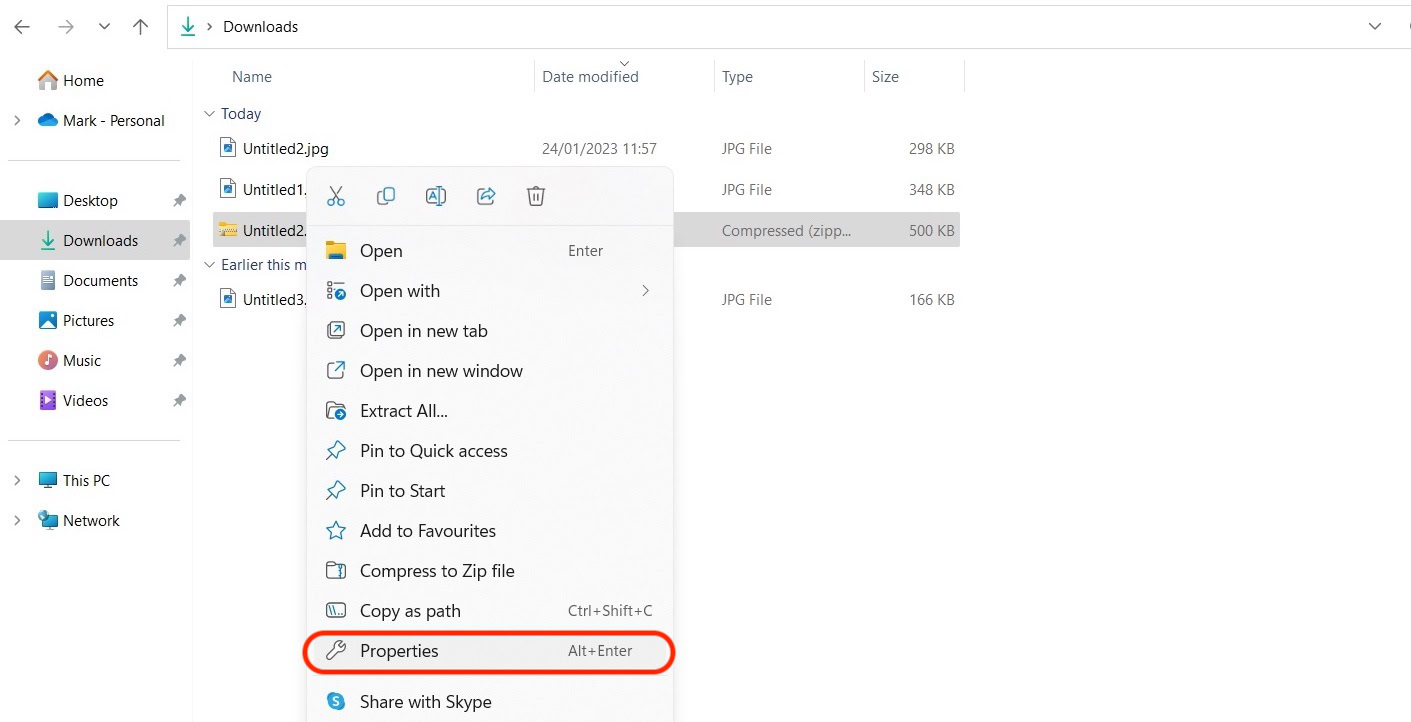Image resolution: width=1411 pixels, height=722 pixels.
Task: Click the Rename icon in context menu
Action: coord(436,196)
